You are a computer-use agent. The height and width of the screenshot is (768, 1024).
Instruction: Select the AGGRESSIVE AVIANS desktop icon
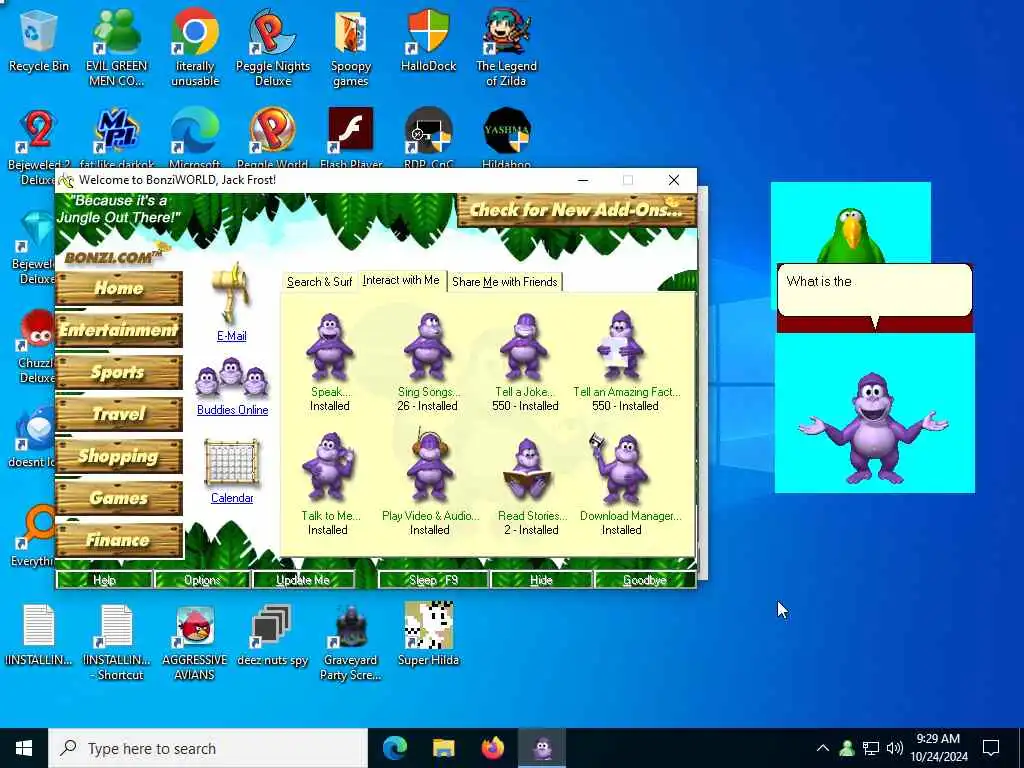(x=195, y=643)
